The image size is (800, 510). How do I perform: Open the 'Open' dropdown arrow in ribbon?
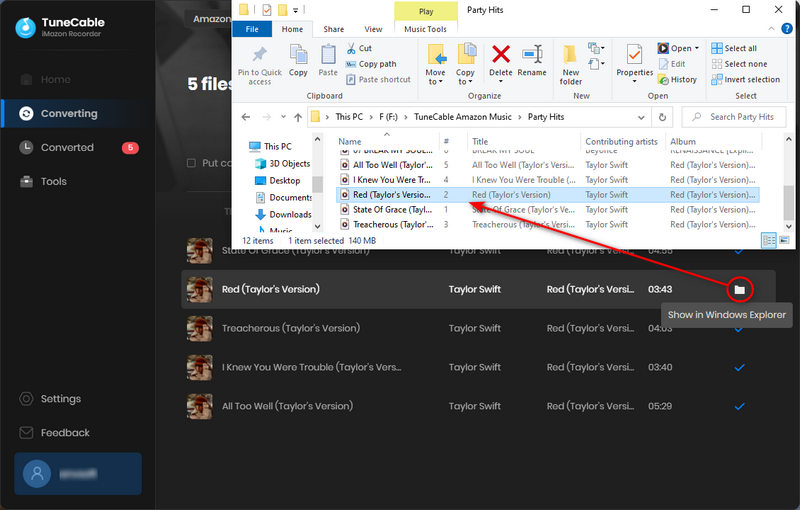[697, 48]
